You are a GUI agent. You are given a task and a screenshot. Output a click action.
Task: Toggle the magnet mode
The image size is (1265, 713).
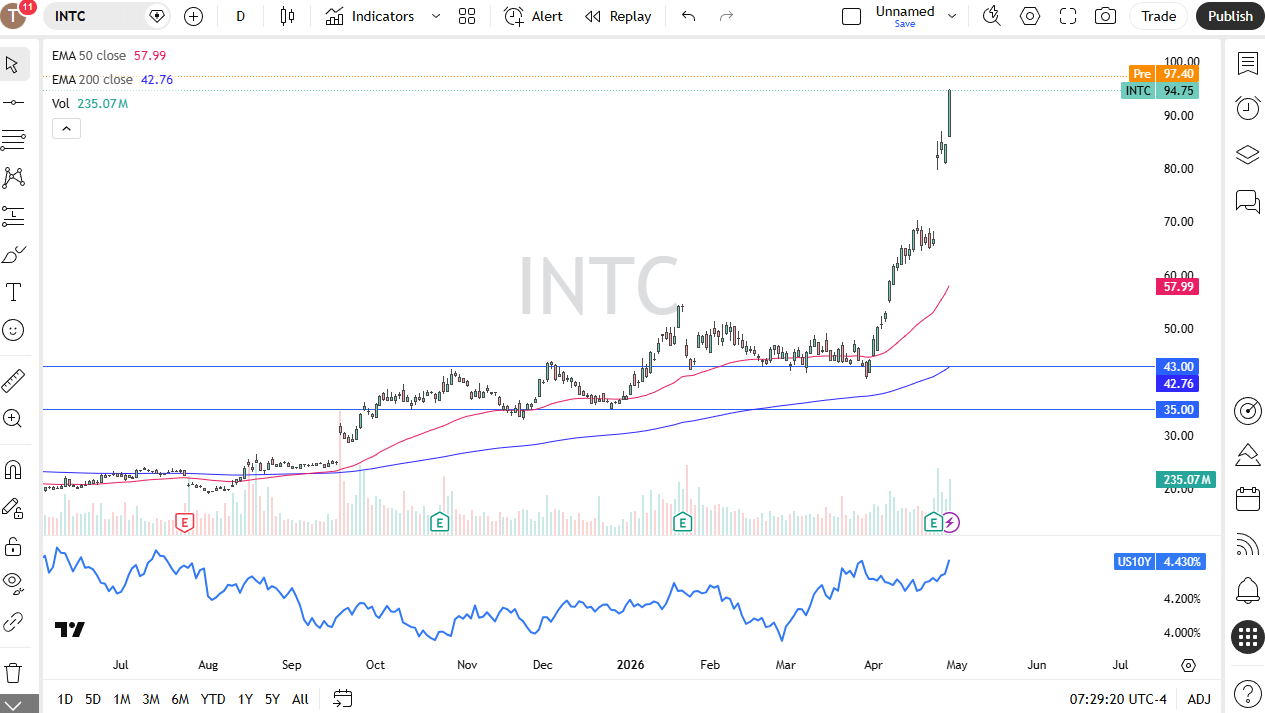coord(13,469)
